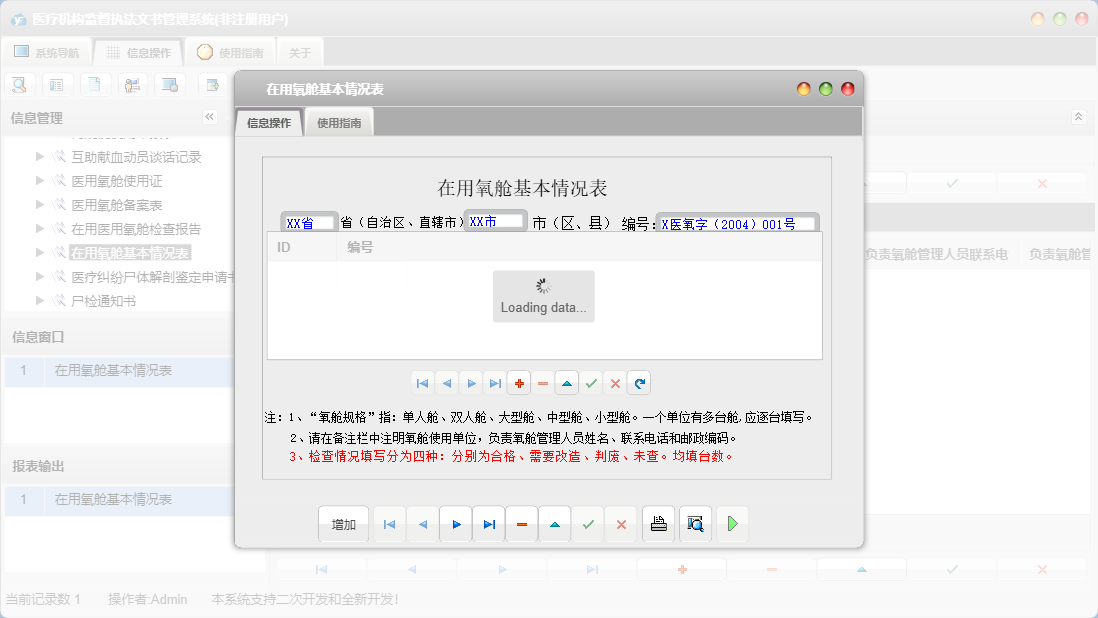Confirm changes with the green checkmark icon
Screen dimensions: 1098x618
[590, 382]
